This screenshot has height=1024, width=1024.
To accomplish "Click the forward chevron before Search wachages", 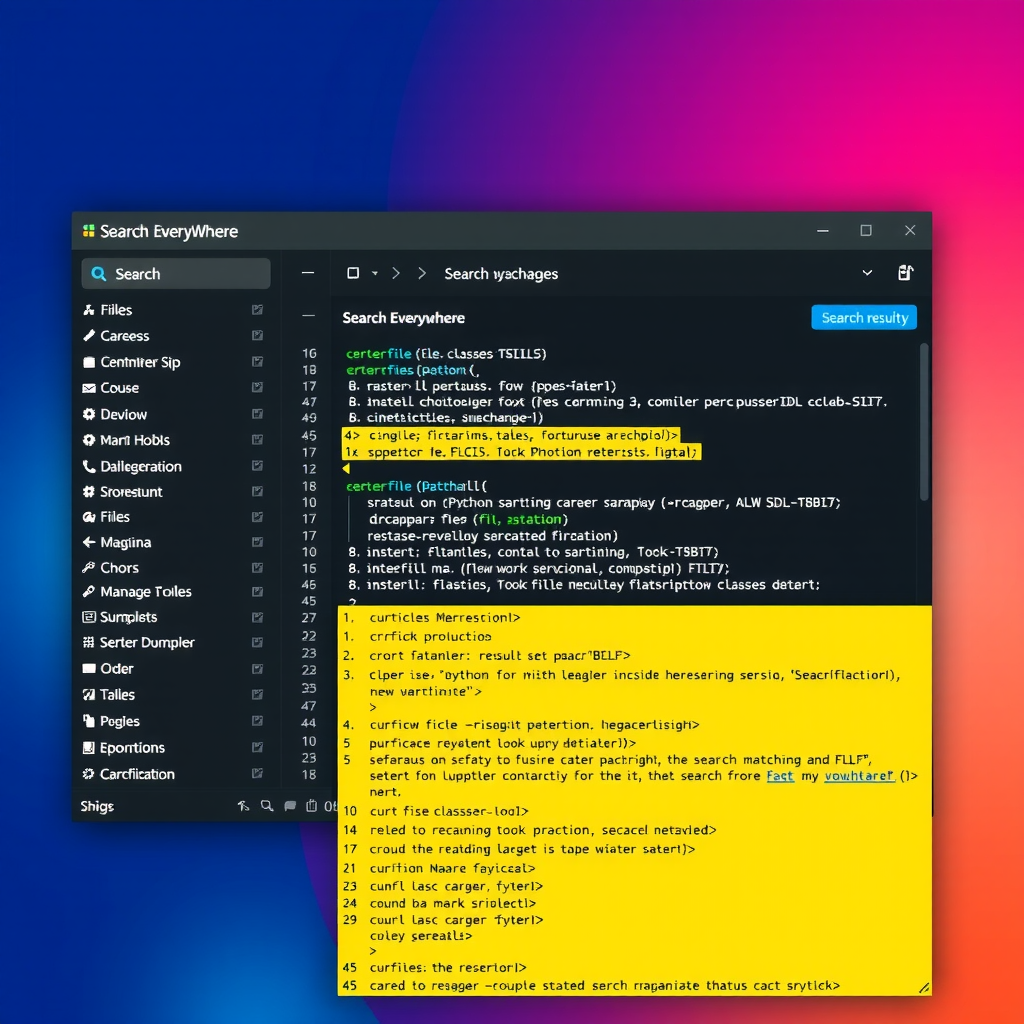I will (421, 272).
